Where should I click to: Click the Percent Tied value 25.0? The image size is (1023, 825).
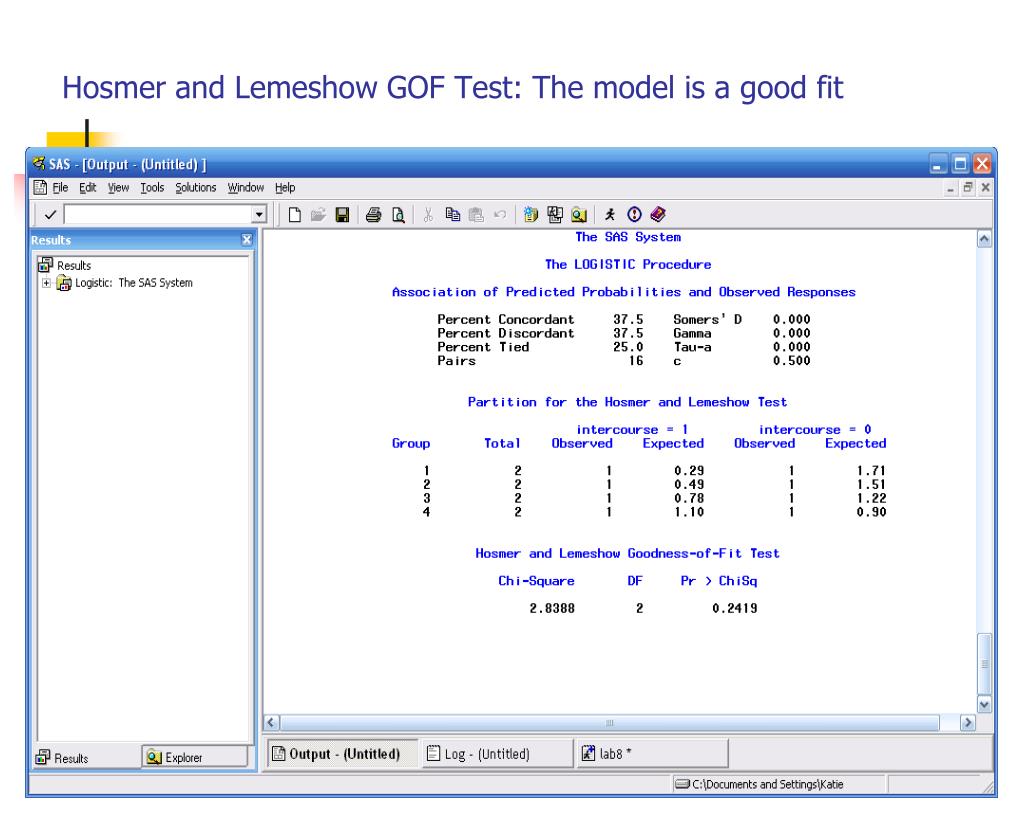[628, 347]
